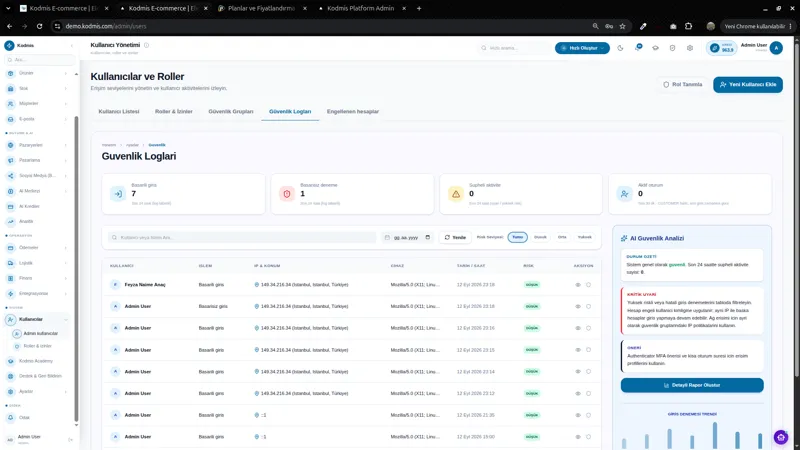View details eye icon for Feyza Naime Anaç row
Image resolution: width=800 pixels, height=450 pixels.
[x=578, y=285]
